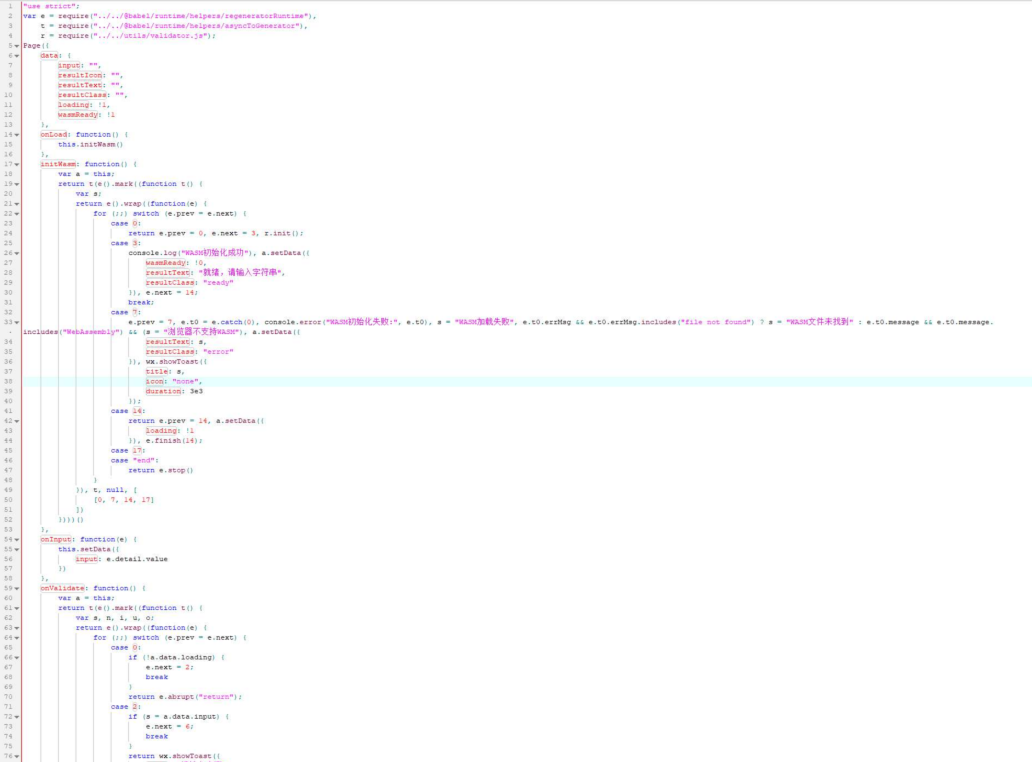Viewport: 1032px width, 762px height.
Task: Select line number 38 in the gutter
Action: point(9,381)
